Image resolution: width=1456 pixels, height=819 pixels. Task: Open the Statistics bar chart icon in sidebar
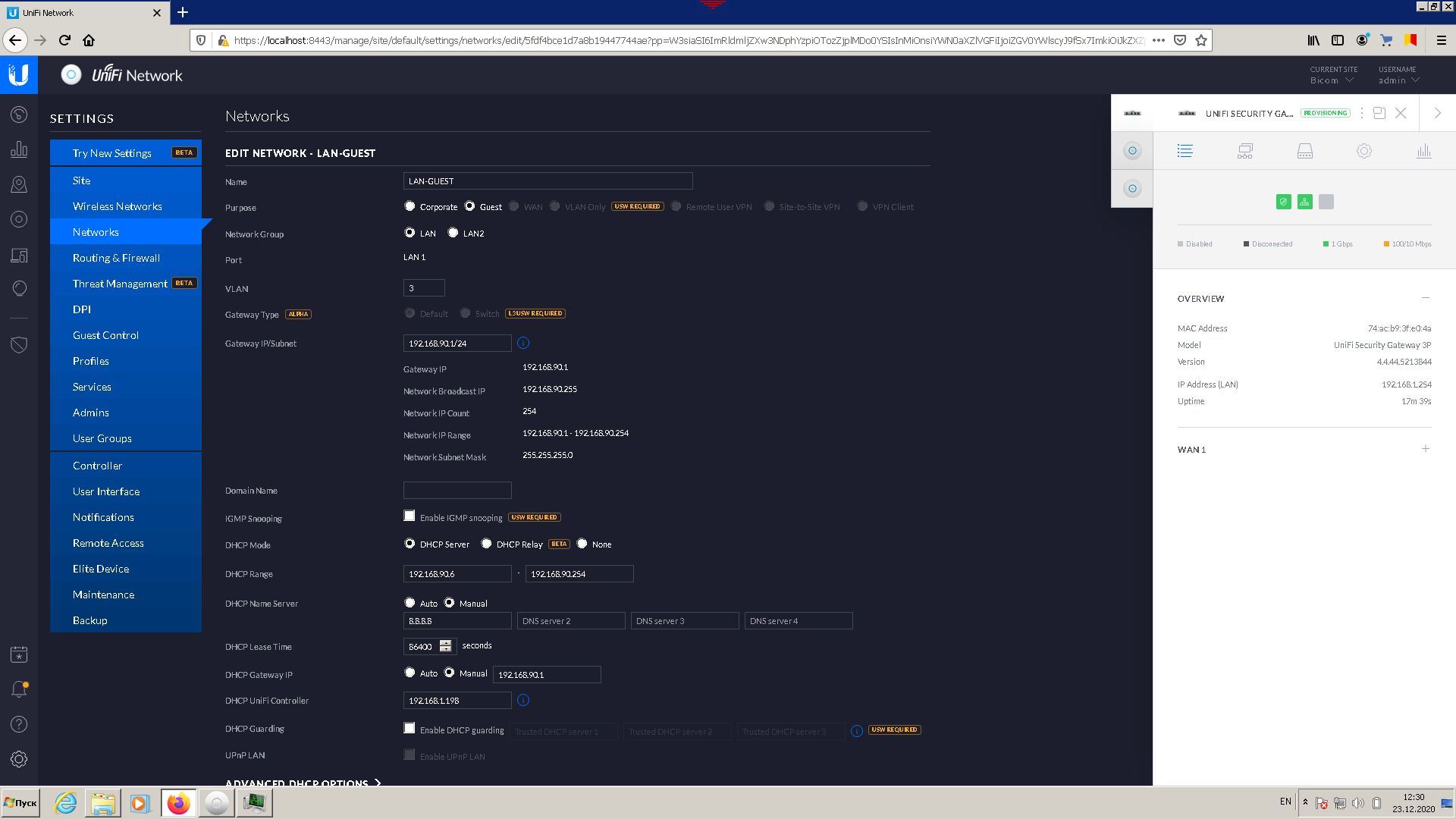coord(19,149)
